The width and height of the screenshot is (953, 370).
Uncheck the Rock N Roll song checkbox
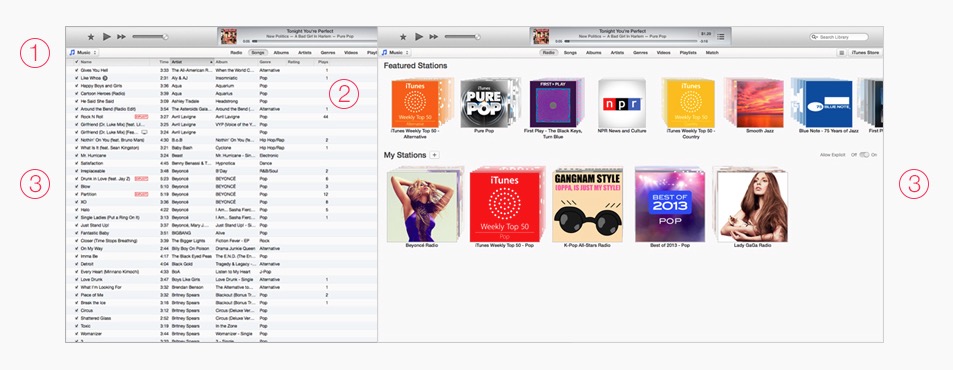tap(77, 117)
